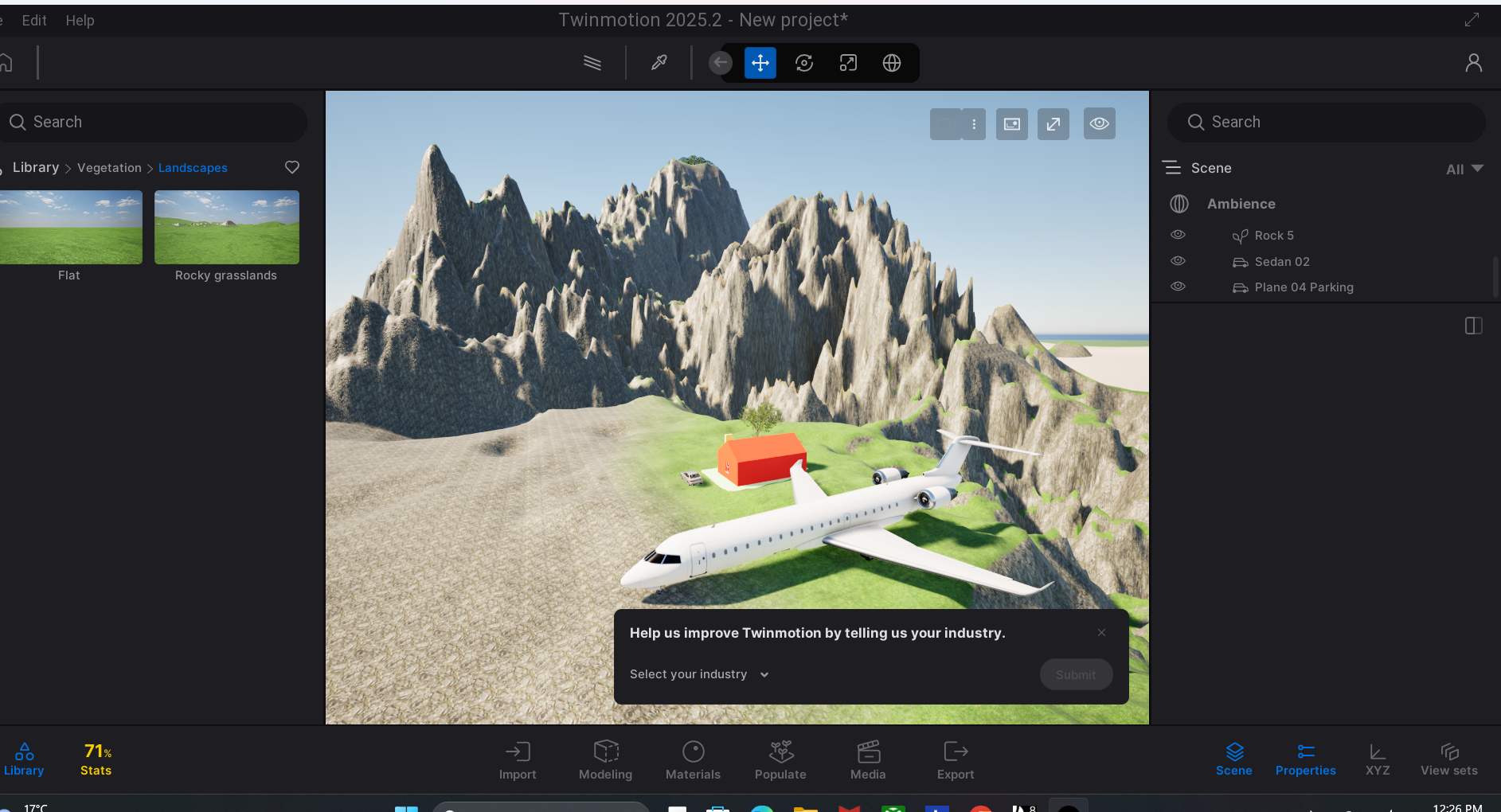Viewport: 1501px width, 812px height.
Task: Click the stacked lines icon in top toolbar
Action: tap(592, 62)
